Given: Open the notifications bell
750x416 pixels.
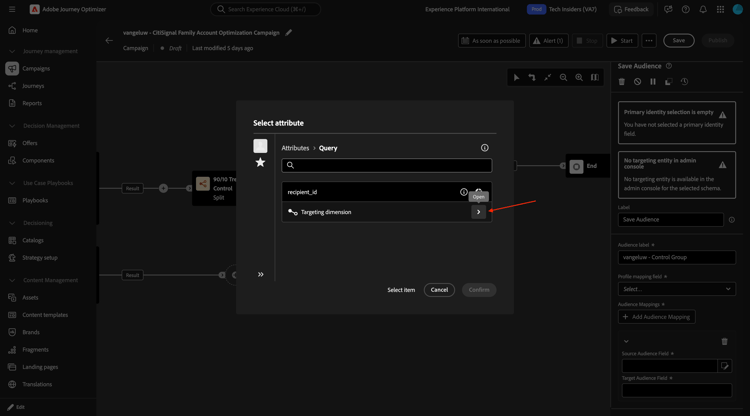Looking at the screenshot, I should [x=703, y=9].
